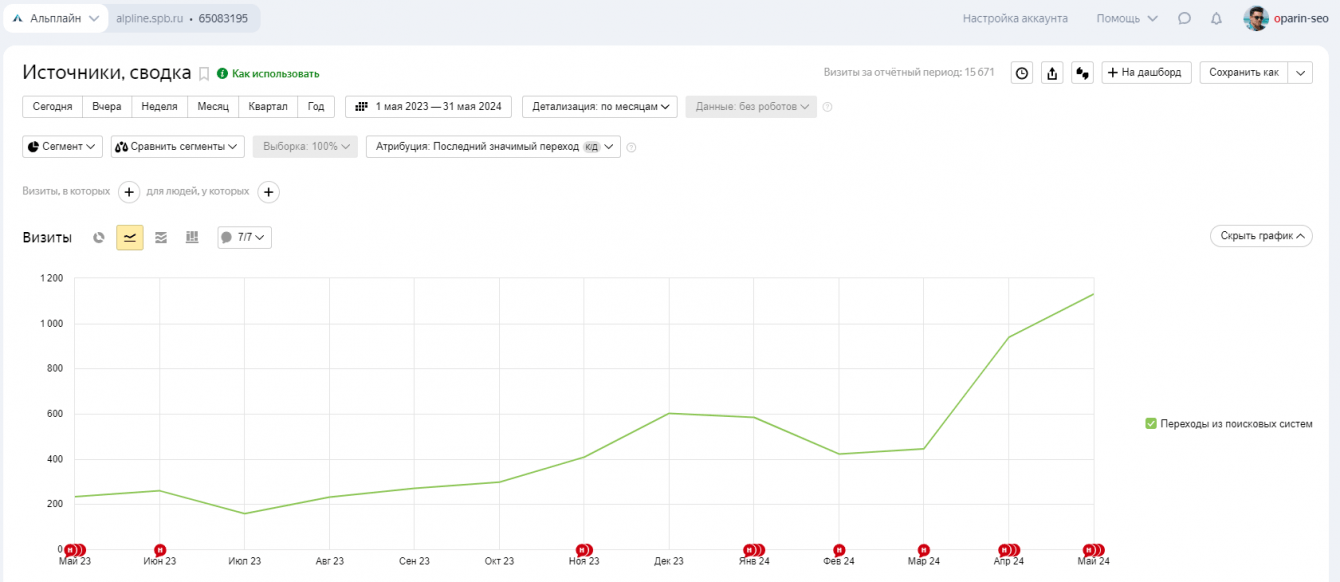Click the Сен 23 axis label
This screenshot has width=1340, height=582.
click(414, 561)
